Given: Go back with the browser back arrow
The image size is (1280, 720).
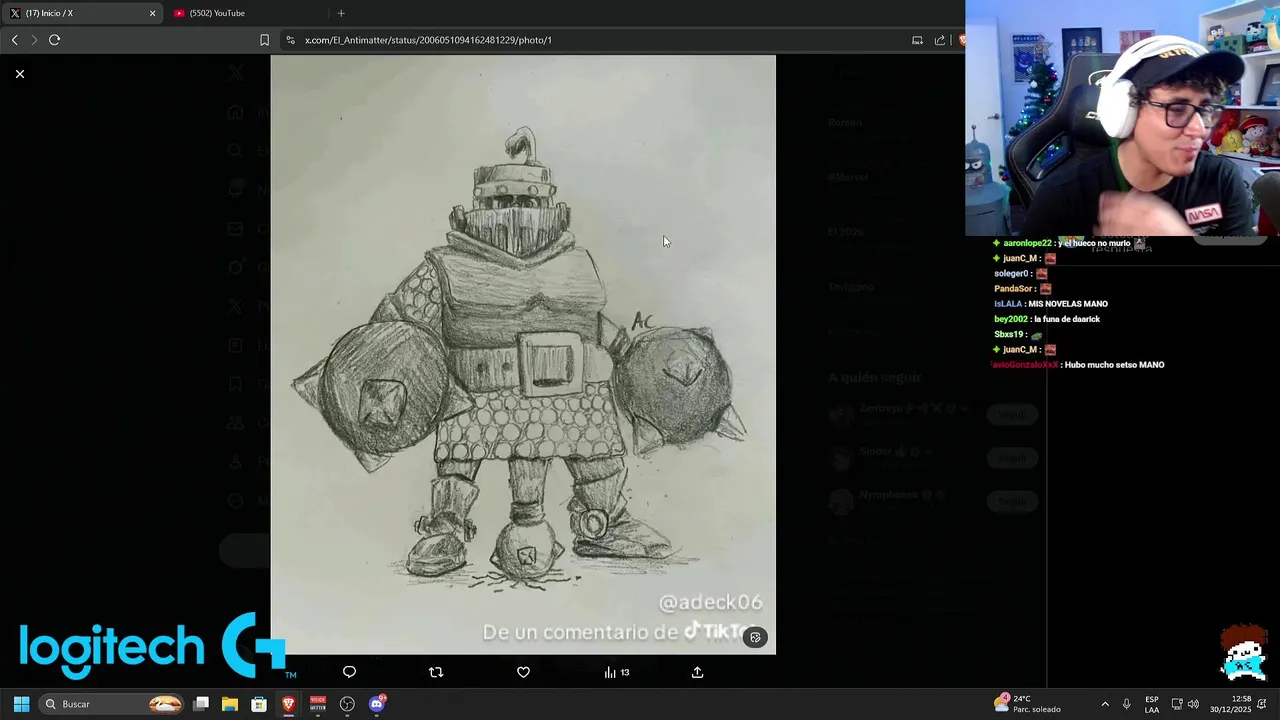Looking at the screenshot, I should point(14,40).
